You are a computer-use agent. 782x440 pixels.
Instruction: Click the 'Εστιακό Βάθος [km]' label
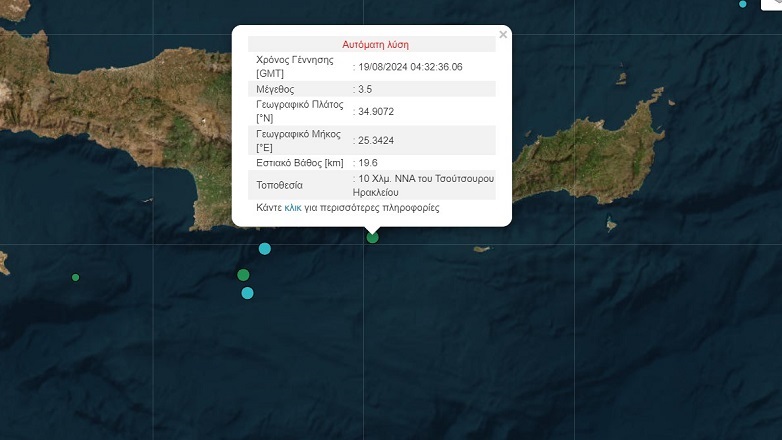300,162
